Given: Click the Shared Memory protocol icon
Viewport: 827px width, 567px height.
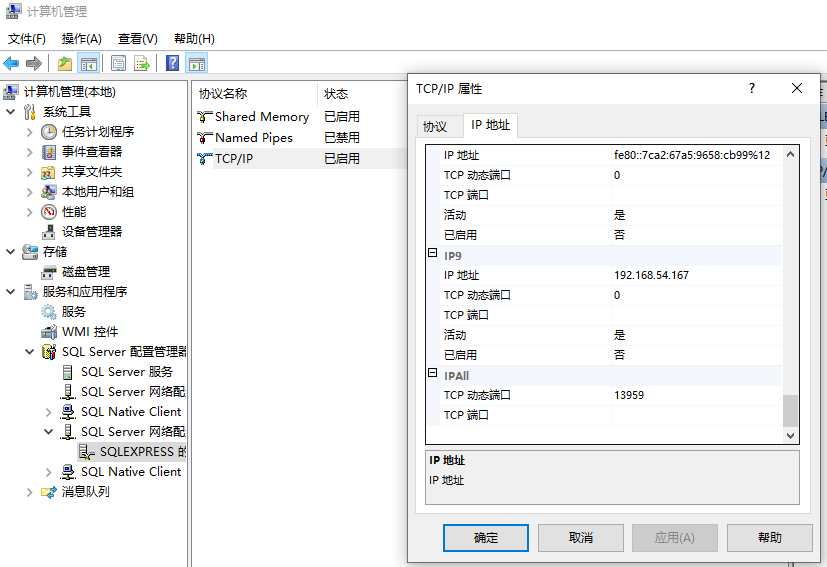Looking at the screenshot, I should [x=204, y=117].
